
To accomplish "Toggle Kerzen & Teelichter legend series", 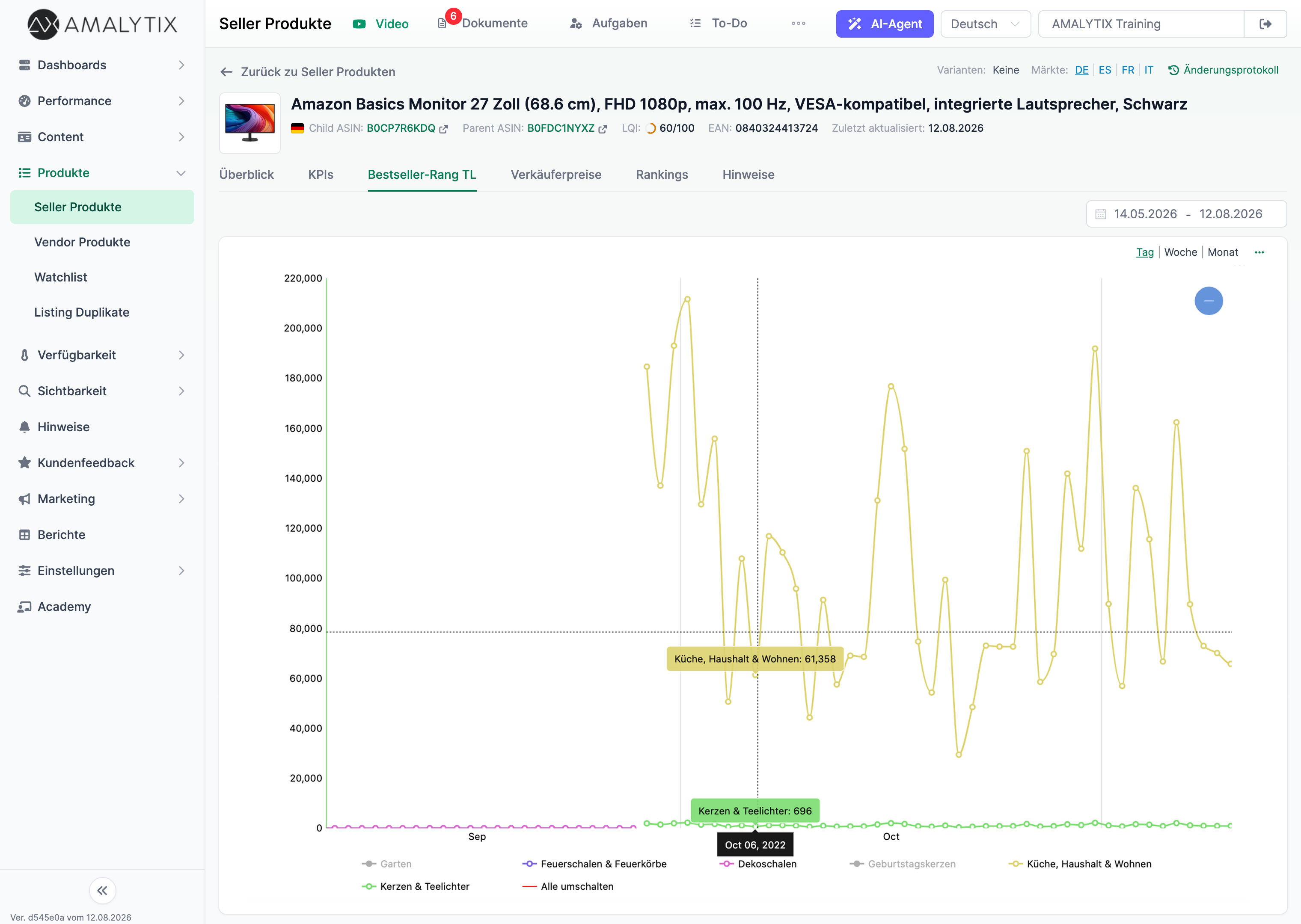I will click(x=416, y=886).
